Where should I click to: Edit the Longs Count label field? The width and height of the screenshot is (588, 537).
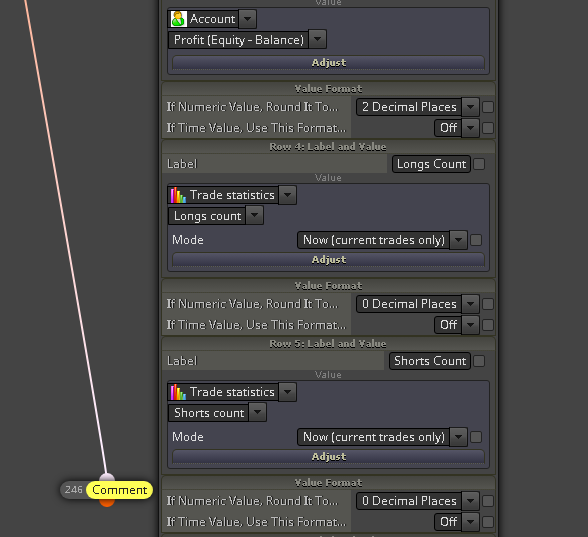point(431,164)
